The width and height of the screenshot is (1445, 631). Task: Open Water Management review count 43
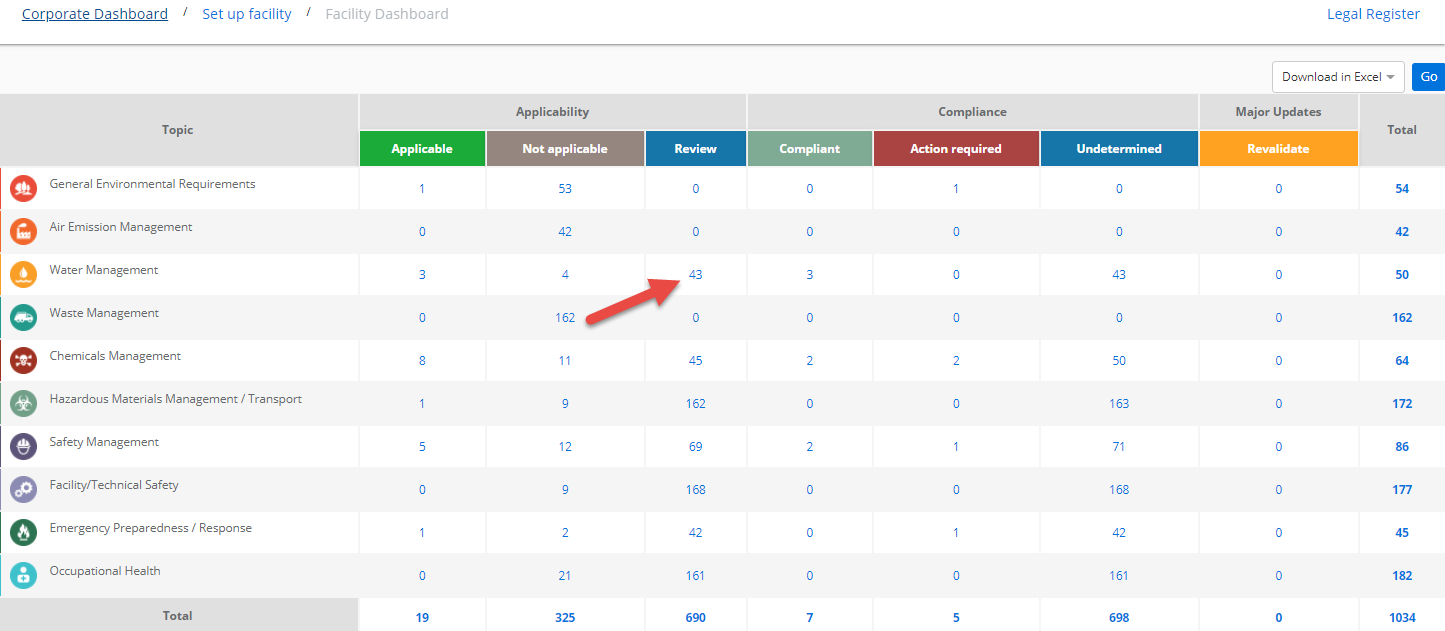[696, 275]
